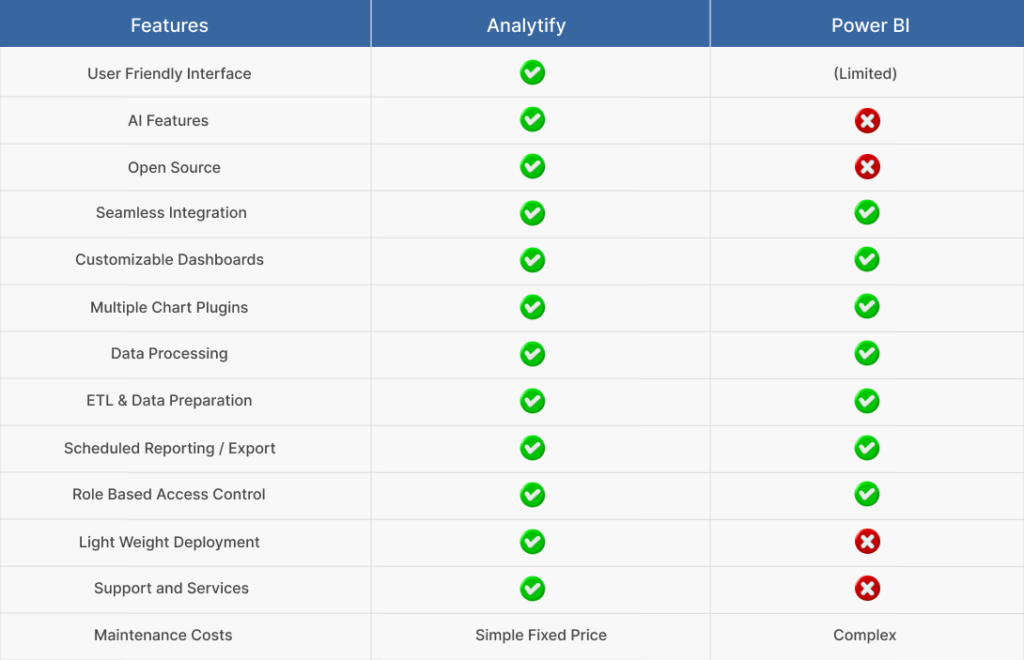Click Analytify's check for User Friendly Interface
1024x660 pixels.
point(532,72)
